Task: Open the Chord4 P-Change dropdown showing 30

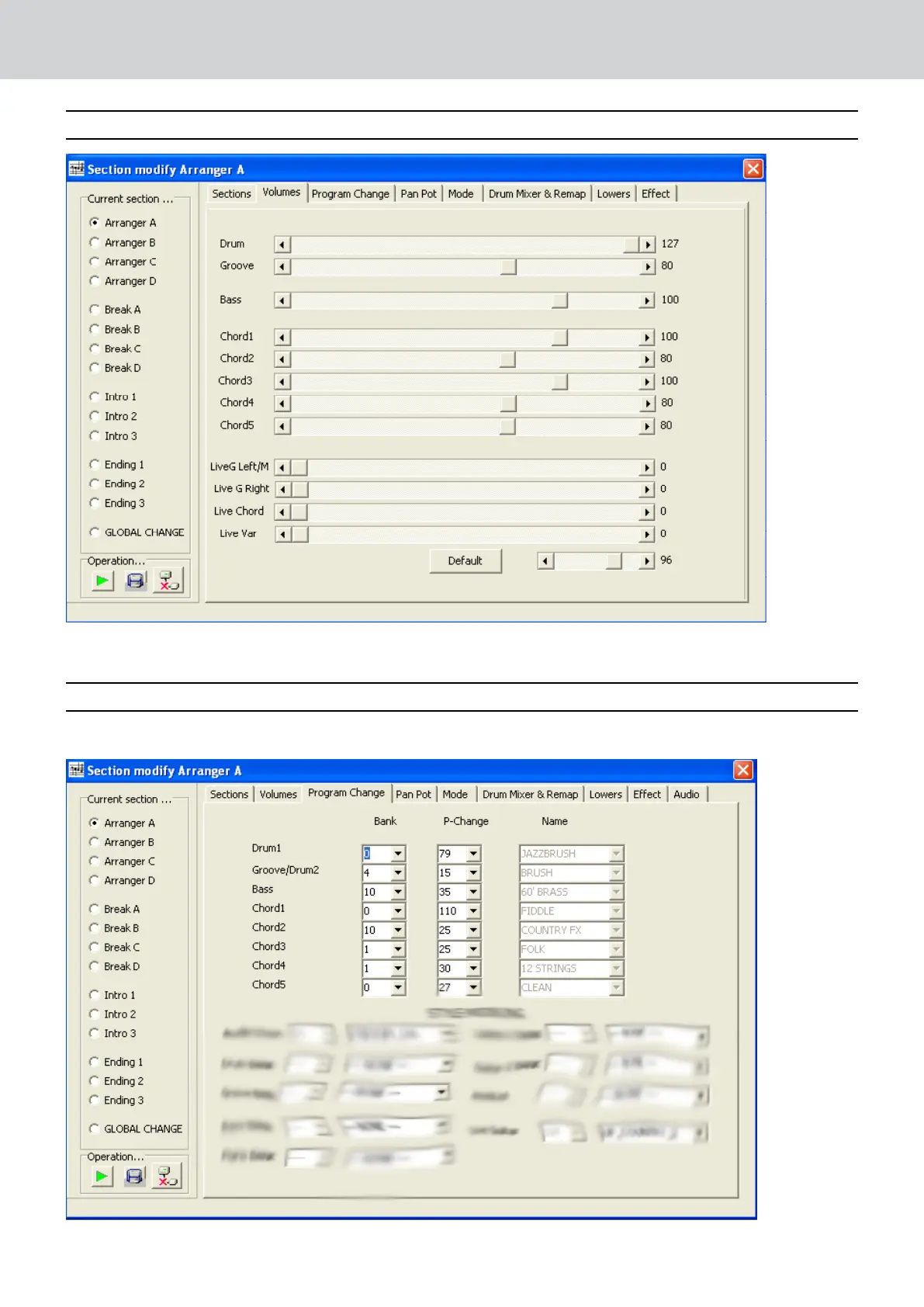Action: click(x=473, y=969)
